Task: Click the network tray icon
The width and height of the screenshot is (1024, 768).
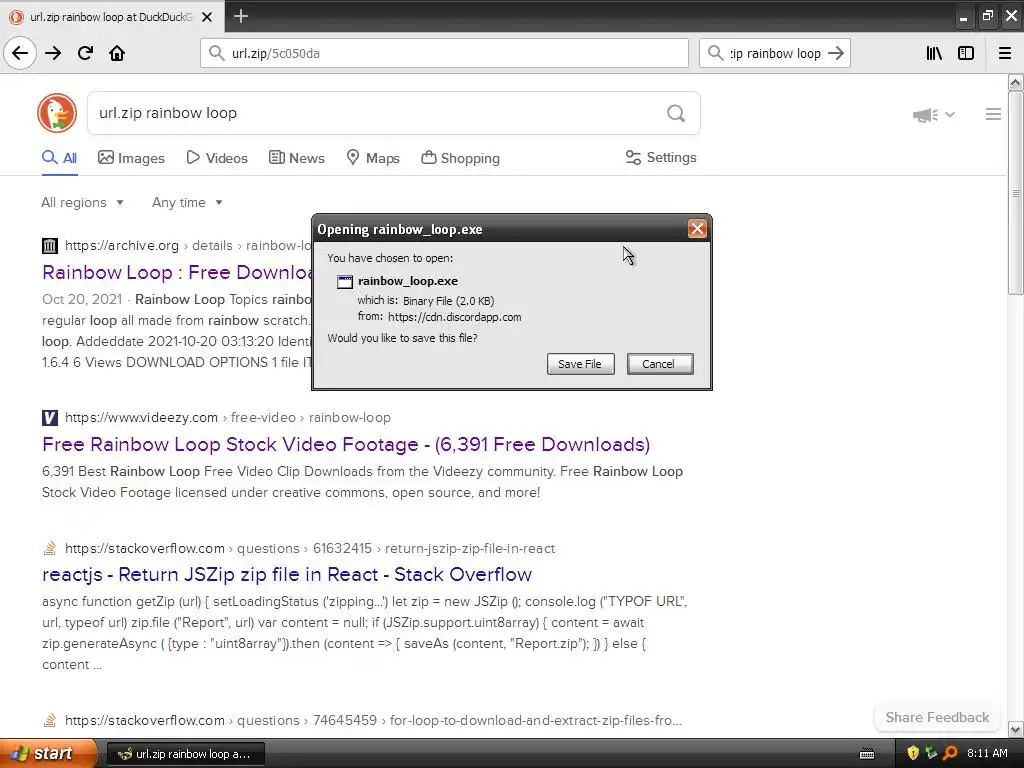Action: [x=931, y=753]
